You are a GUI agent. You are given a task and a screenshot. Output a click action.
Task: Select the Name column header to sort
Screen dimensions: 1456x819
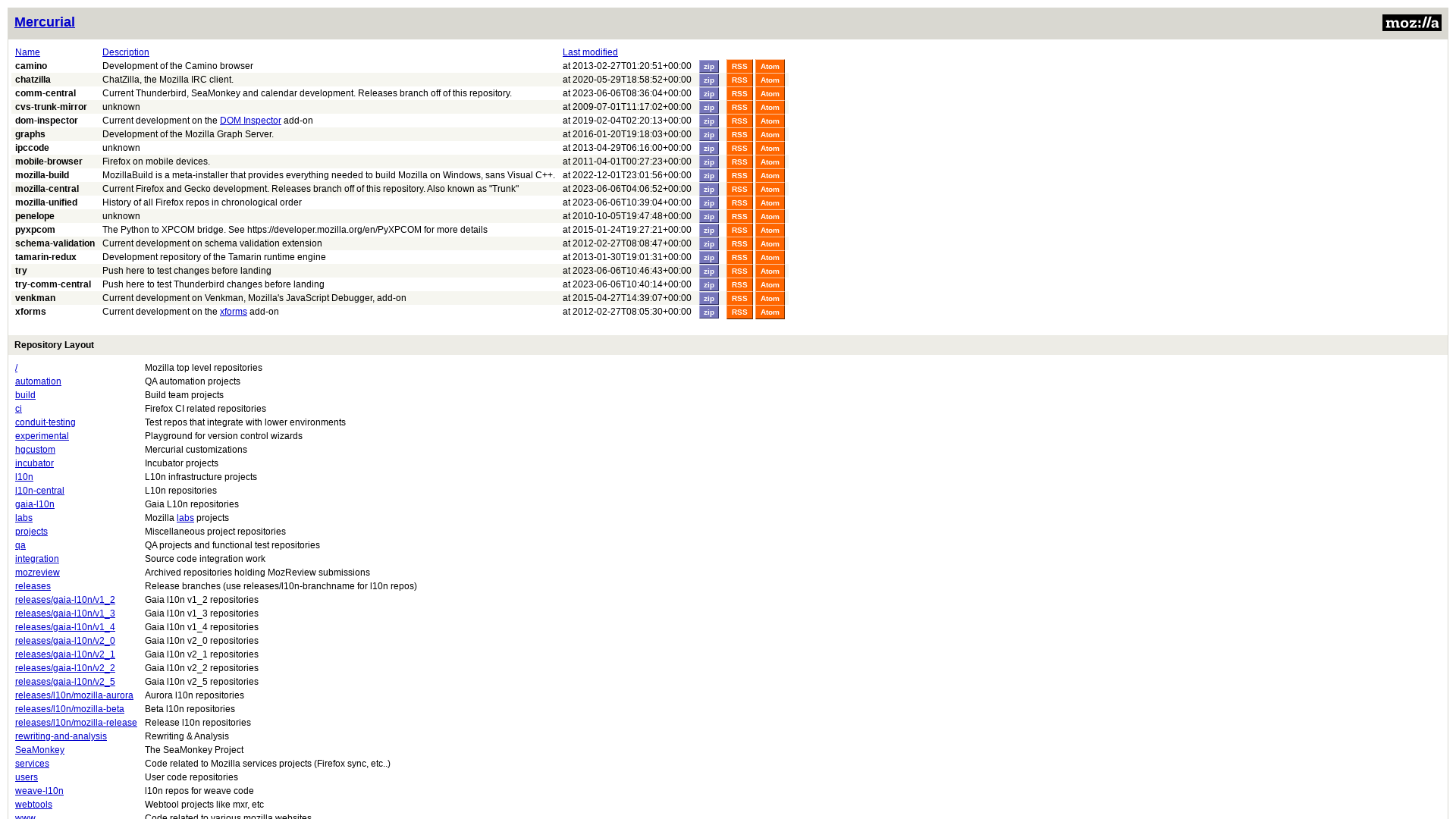point(27,52)
